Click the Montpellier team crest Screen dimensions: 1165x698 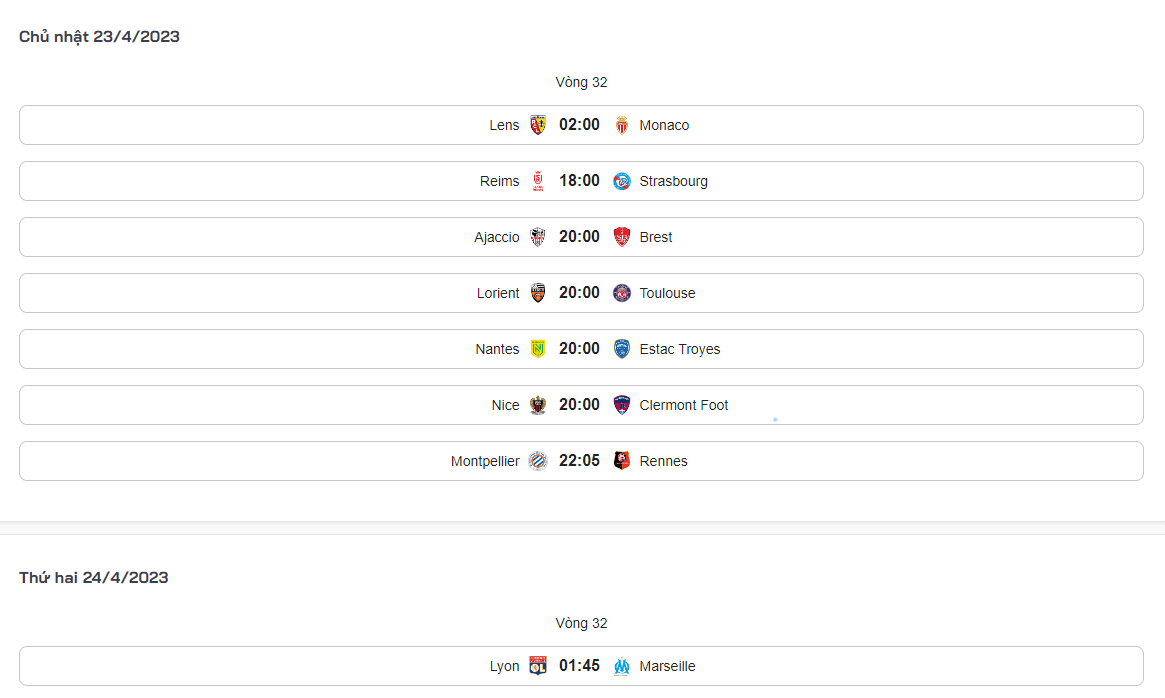point(538,461)
